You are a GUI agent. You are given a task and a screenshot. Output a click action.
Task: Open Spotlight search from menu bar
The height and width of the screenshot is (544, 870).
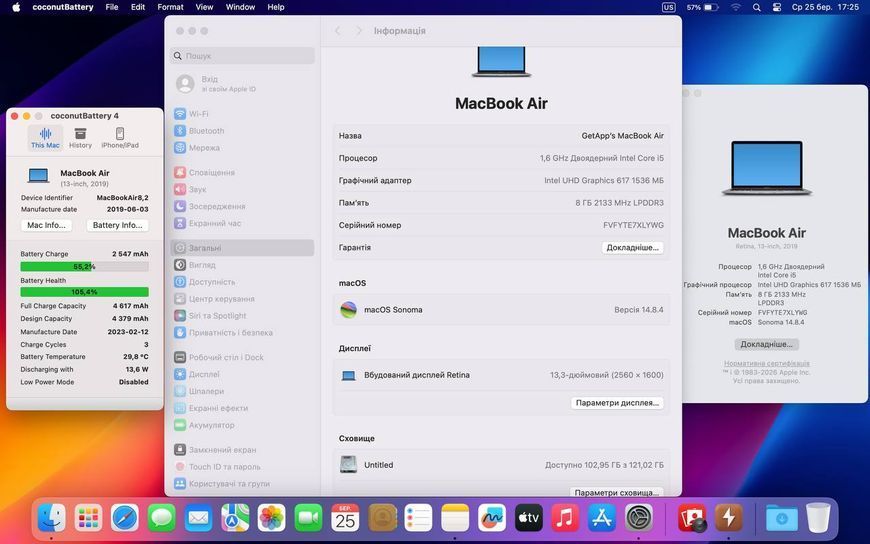pyautogui.click(x=756, y=7)
